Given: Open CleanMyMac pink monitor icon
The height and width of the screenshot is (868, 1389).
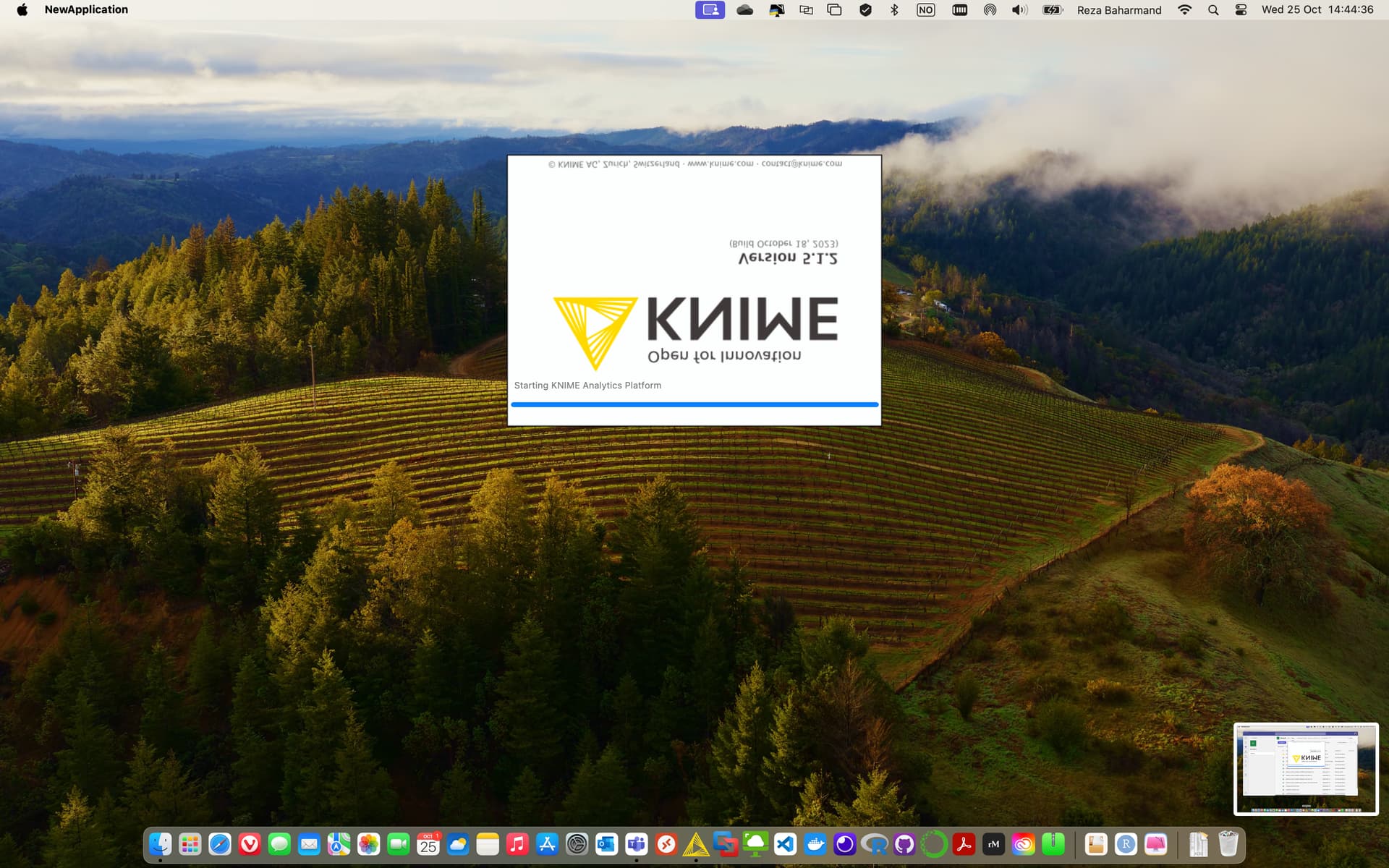Looking at the screenshot, I should point(1156,844).
